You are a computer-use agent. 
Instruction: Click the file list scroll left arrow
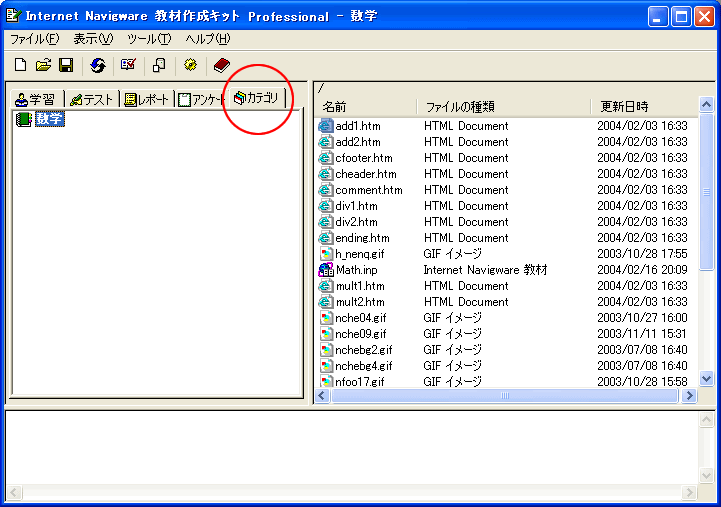tap(322, 395)
